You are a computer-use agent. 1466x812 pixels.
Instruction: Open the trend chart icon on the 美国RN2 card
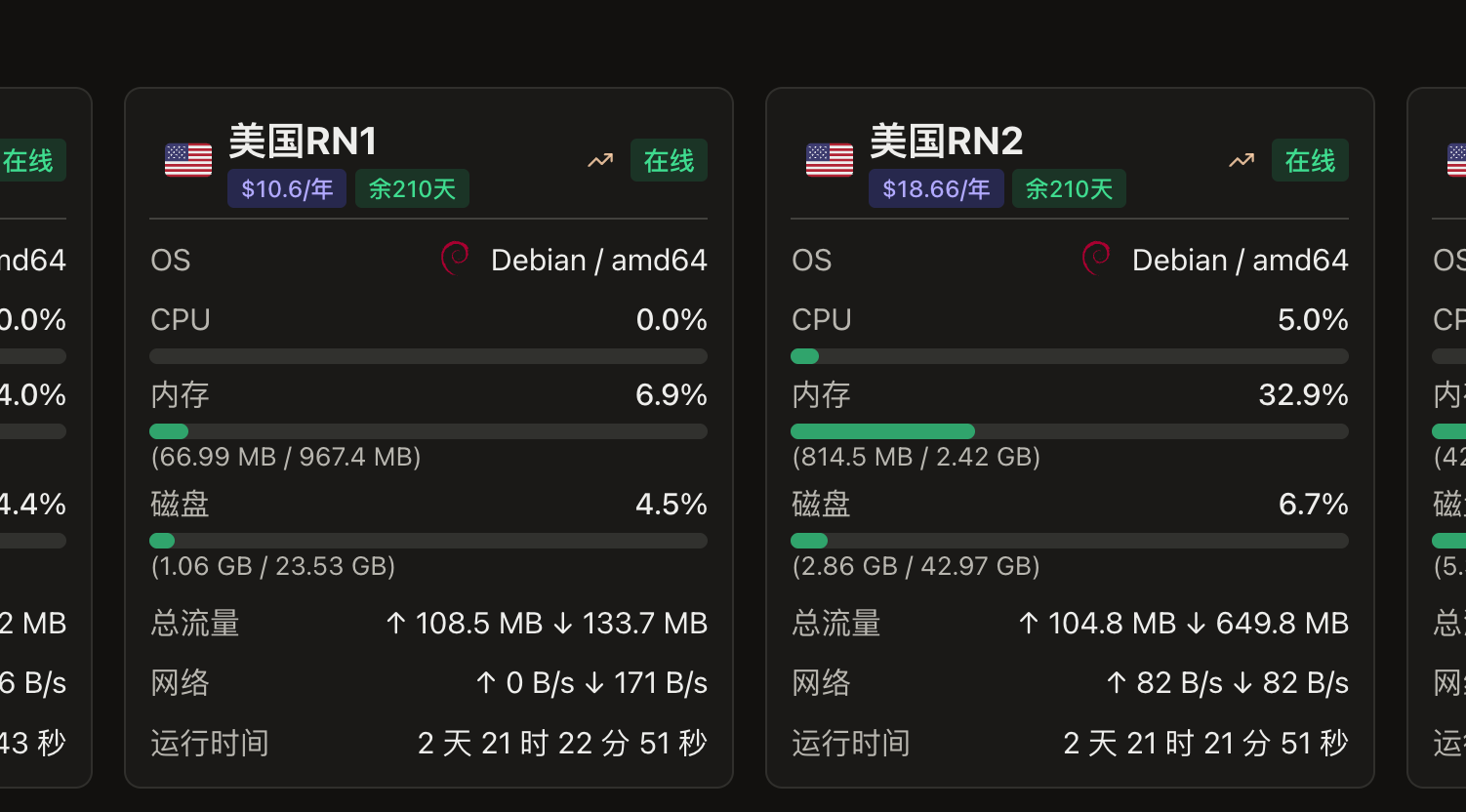[x=1242, y=160]
